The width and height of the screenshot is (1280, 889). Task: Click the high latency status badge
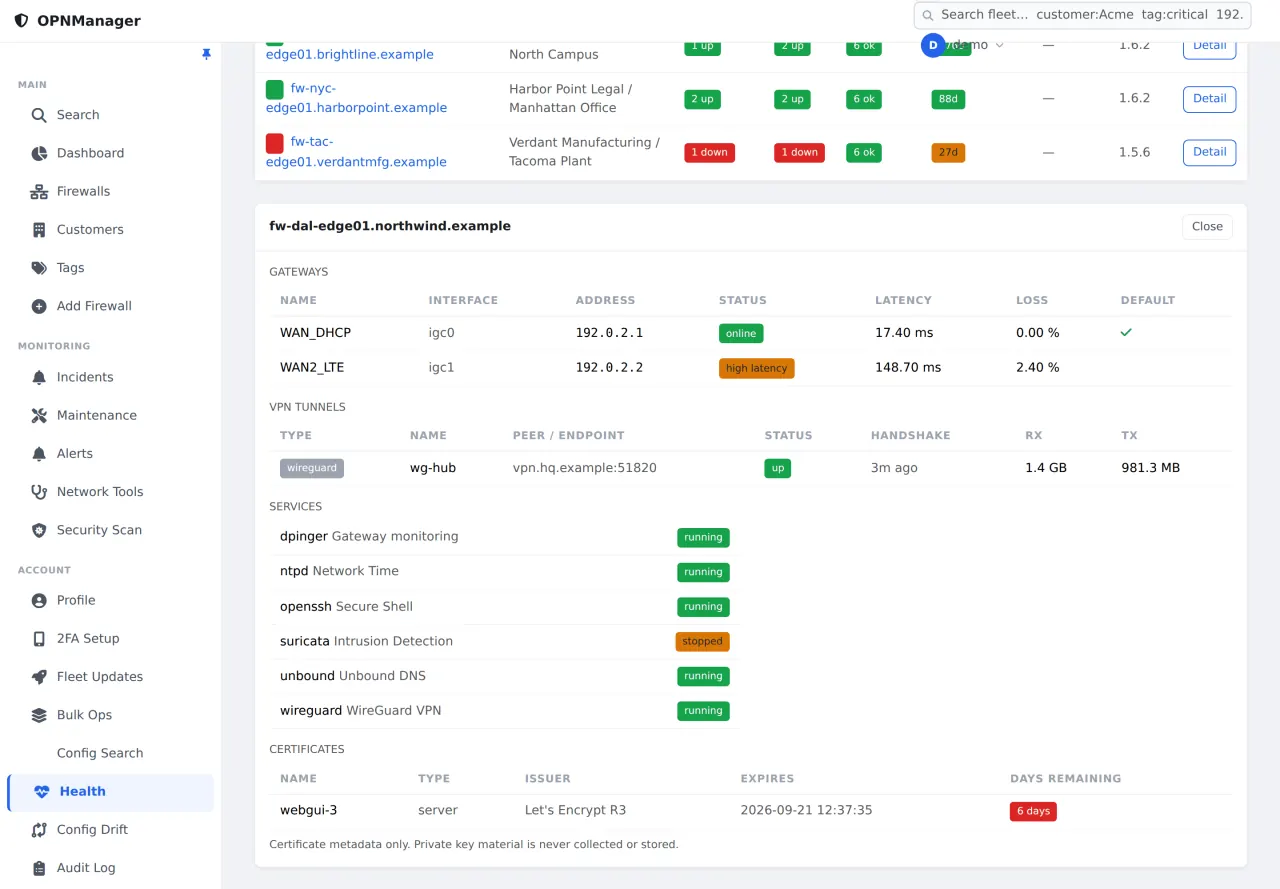pyautogui.click(x=756, y=368)
